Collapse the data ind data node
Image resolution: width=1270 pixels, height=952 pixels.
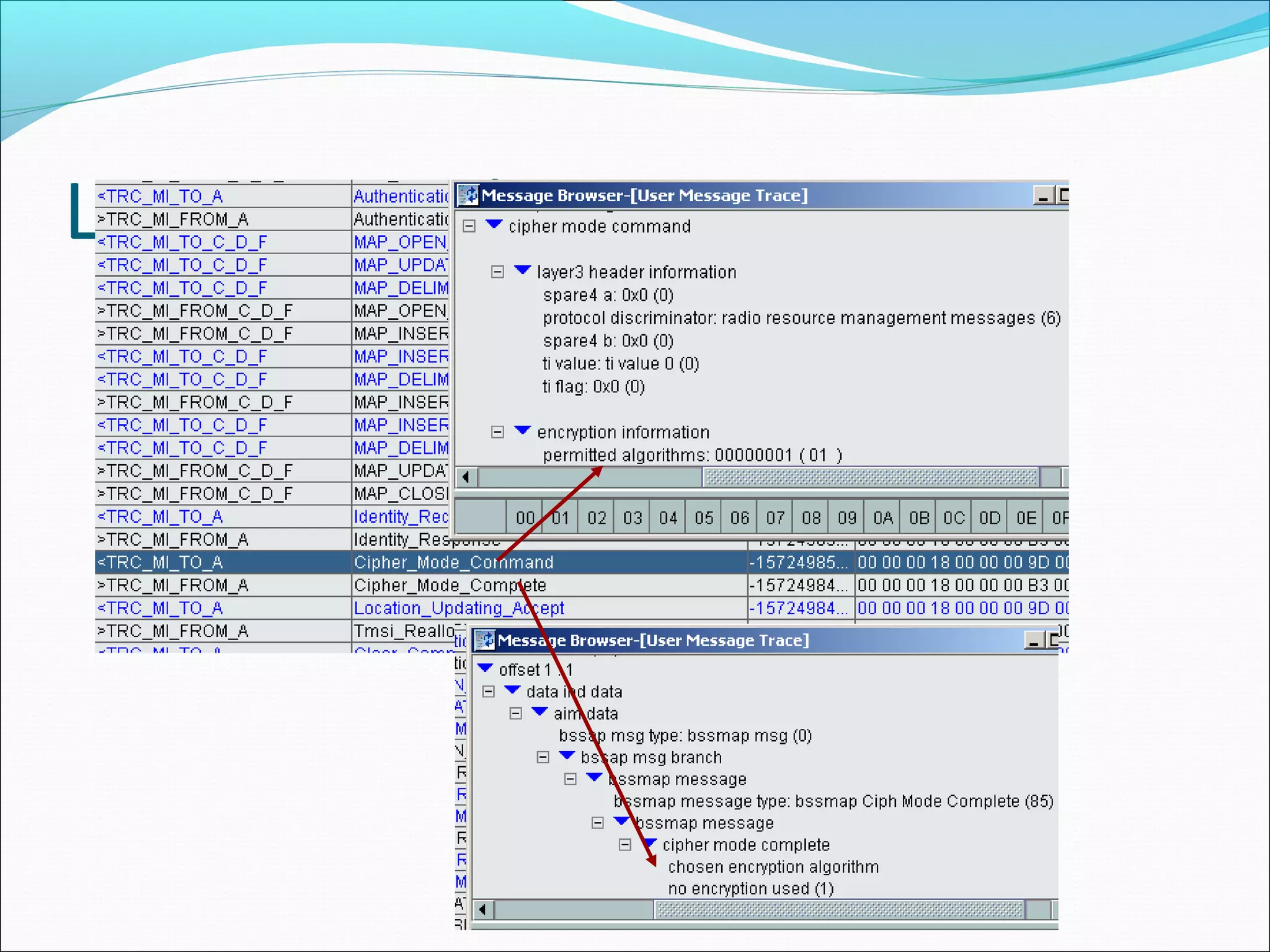(489, 692)
